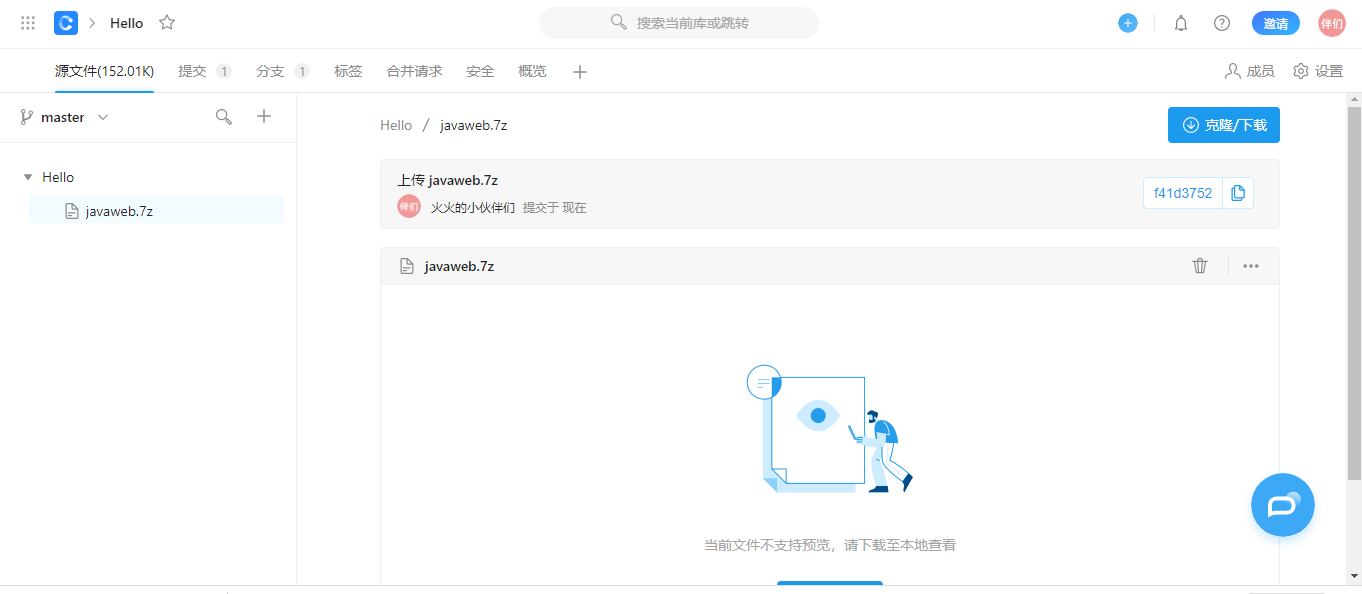
Task: Open the help question-mark icon
Action: [x=1221, y=22]
